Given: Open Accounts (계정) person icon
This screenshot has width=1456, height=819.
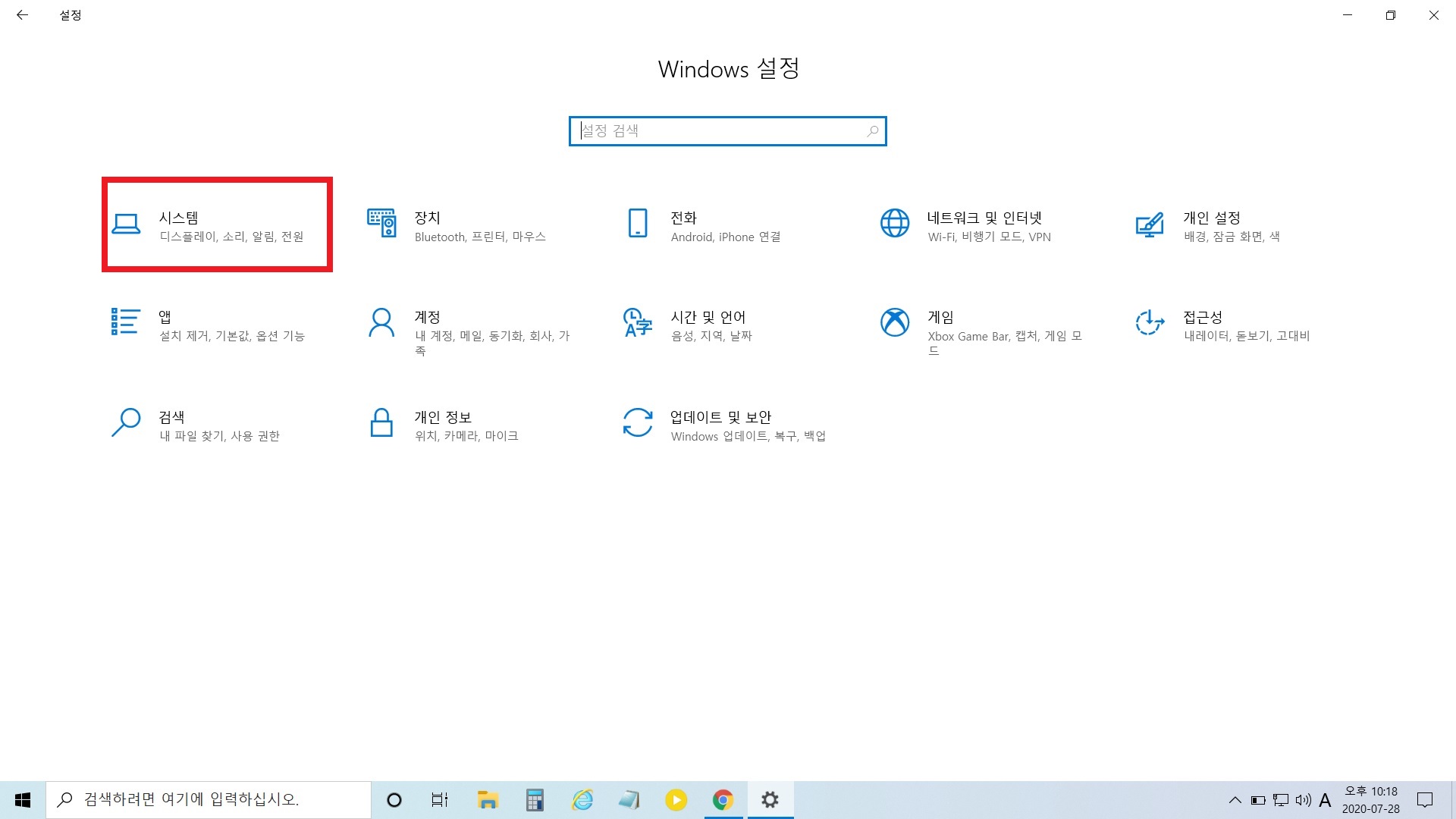Looking at the screenshot, I should (x=381, y=322).
